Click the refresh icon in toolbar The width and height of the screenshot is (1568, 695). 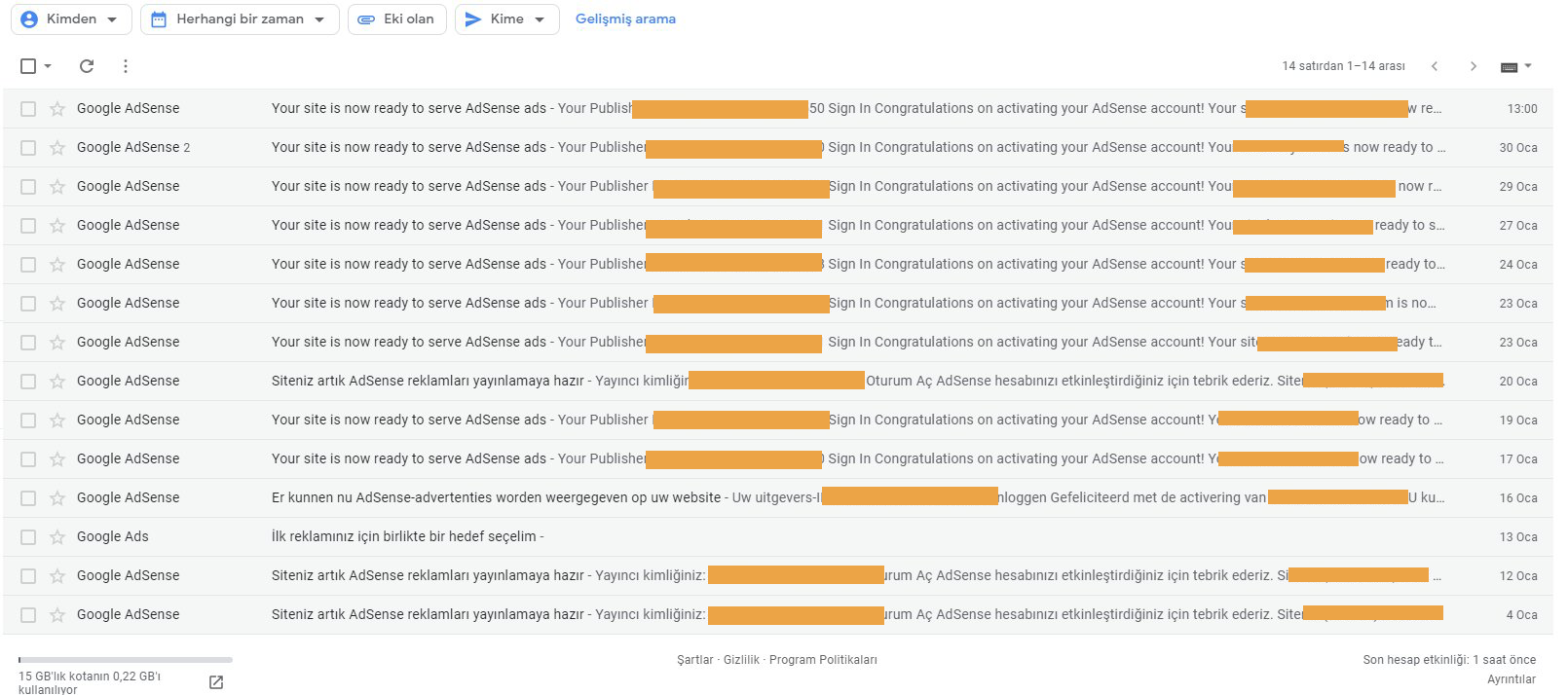click(87, 66)
